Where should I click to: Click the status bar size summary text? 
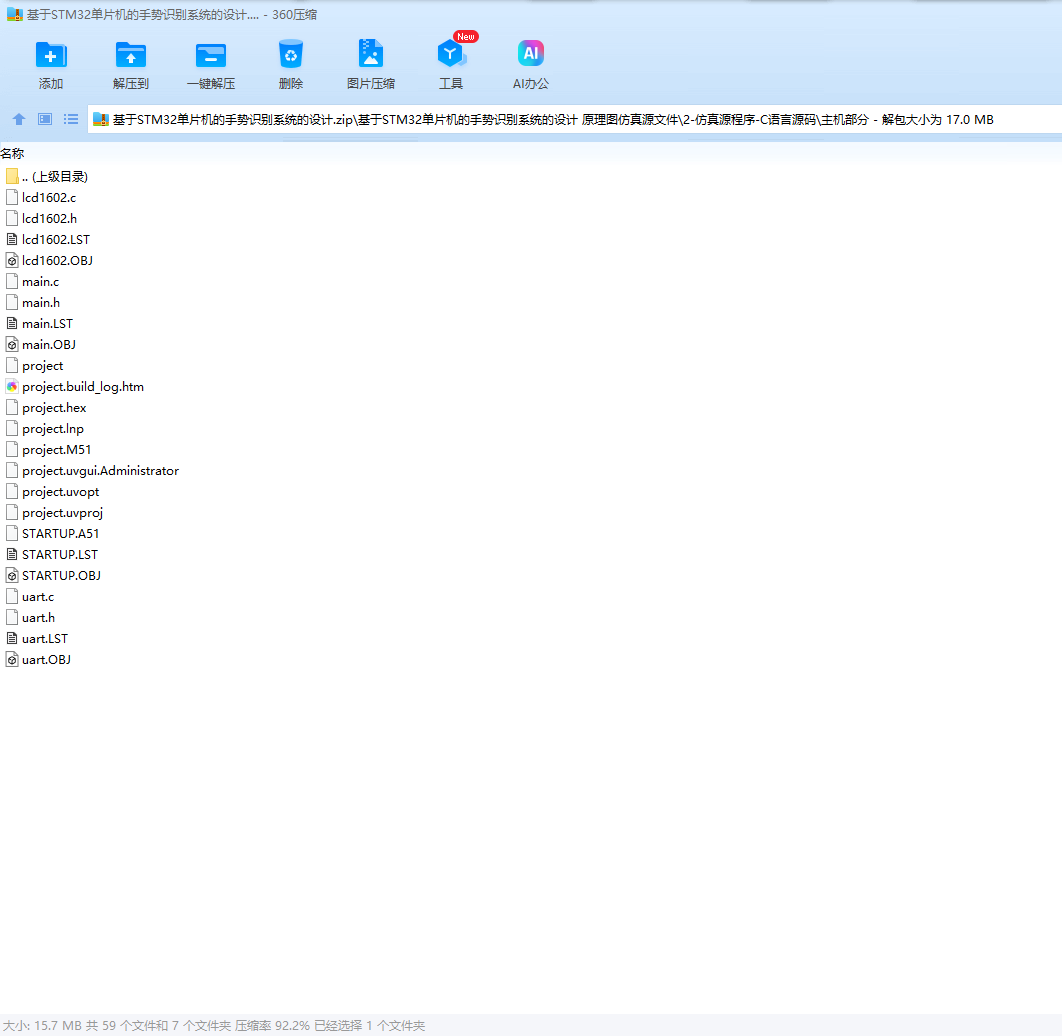tap(214, 1025)
